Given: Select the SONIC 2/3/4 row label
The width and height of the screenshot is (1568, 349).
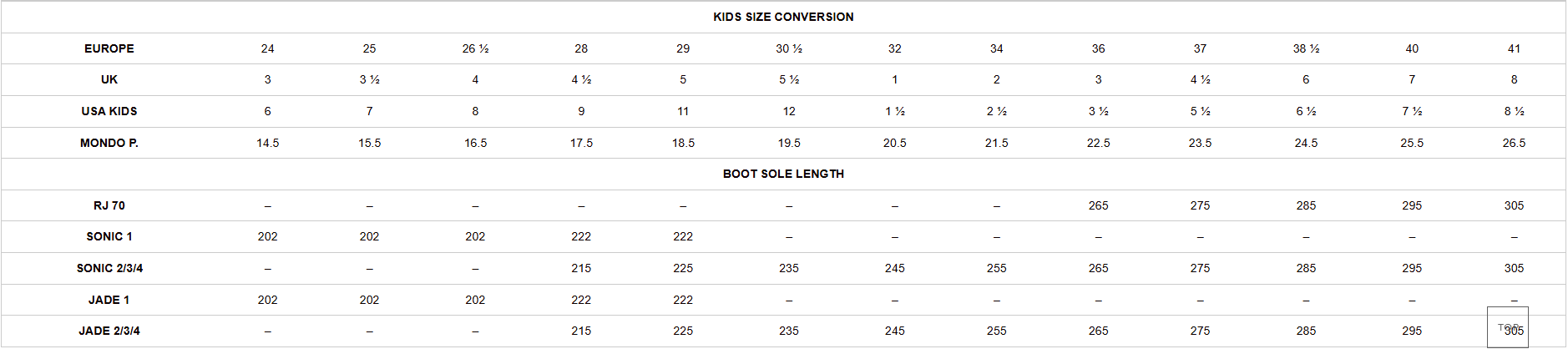Looking at the screenshot, I should [109, 268].
